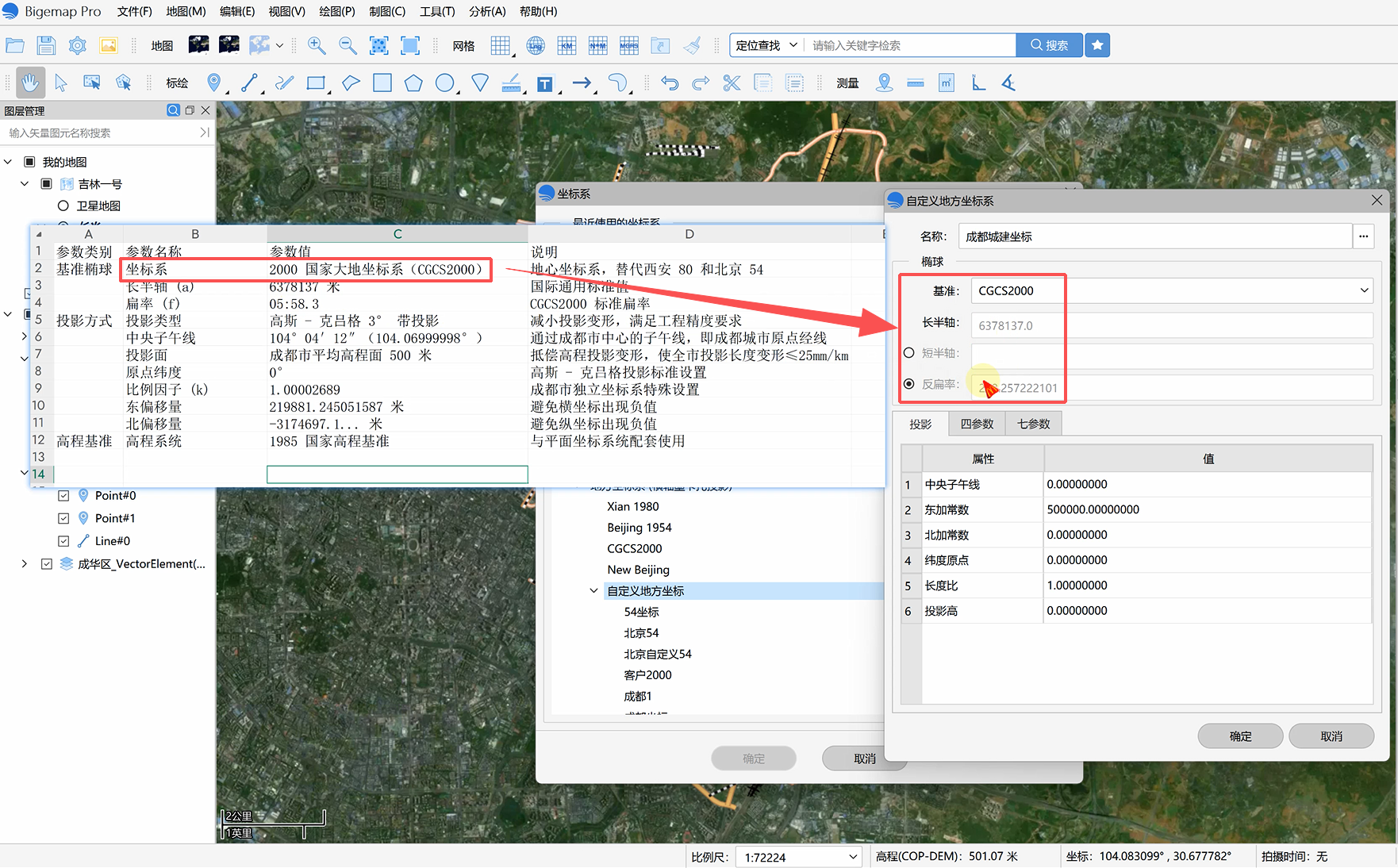This screenshot has width=1398, height=868.
Task: Click the KM grid icon
Action: 566,45
